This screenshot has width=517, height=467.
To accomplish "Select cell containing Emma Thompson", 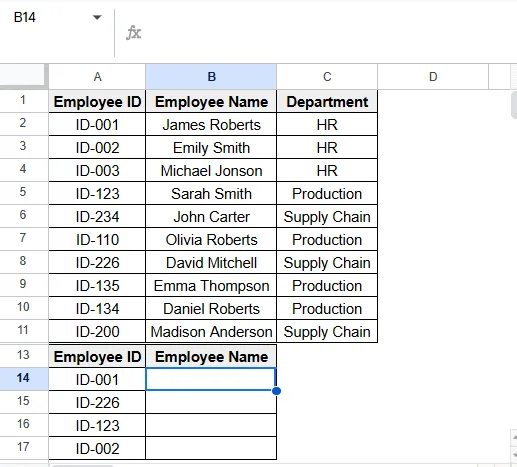I will pos(211,285).
